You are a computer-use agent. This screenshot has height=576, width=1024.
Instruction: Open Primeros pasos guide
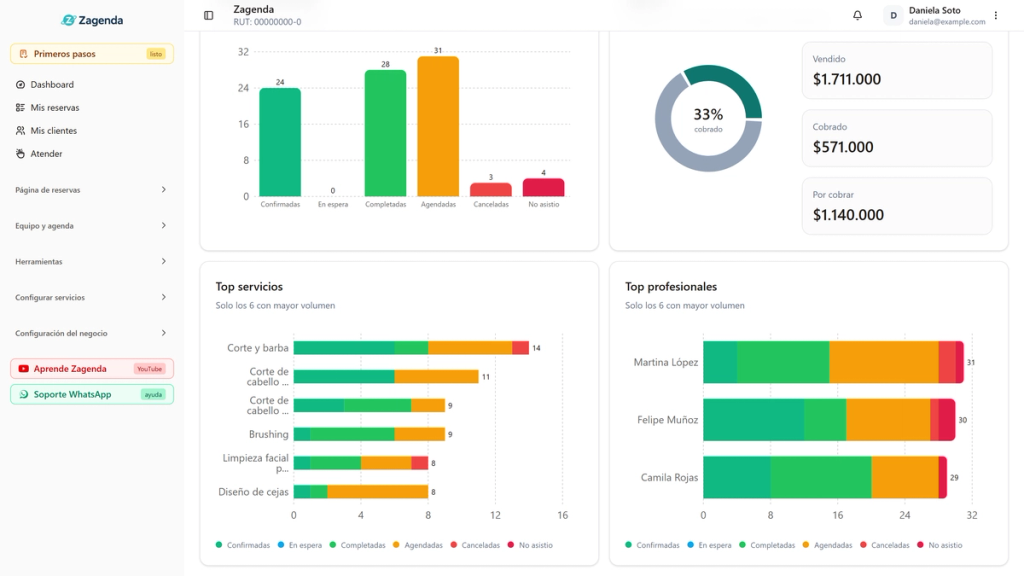[91, 54]
